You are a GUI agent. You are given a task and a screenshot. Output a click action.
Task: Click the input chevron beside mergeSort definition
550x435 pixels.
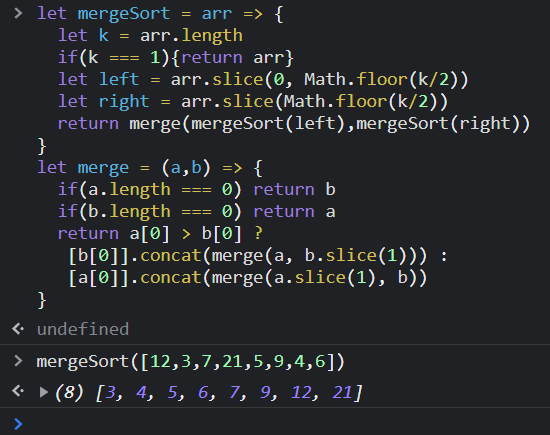pos(18,13)
